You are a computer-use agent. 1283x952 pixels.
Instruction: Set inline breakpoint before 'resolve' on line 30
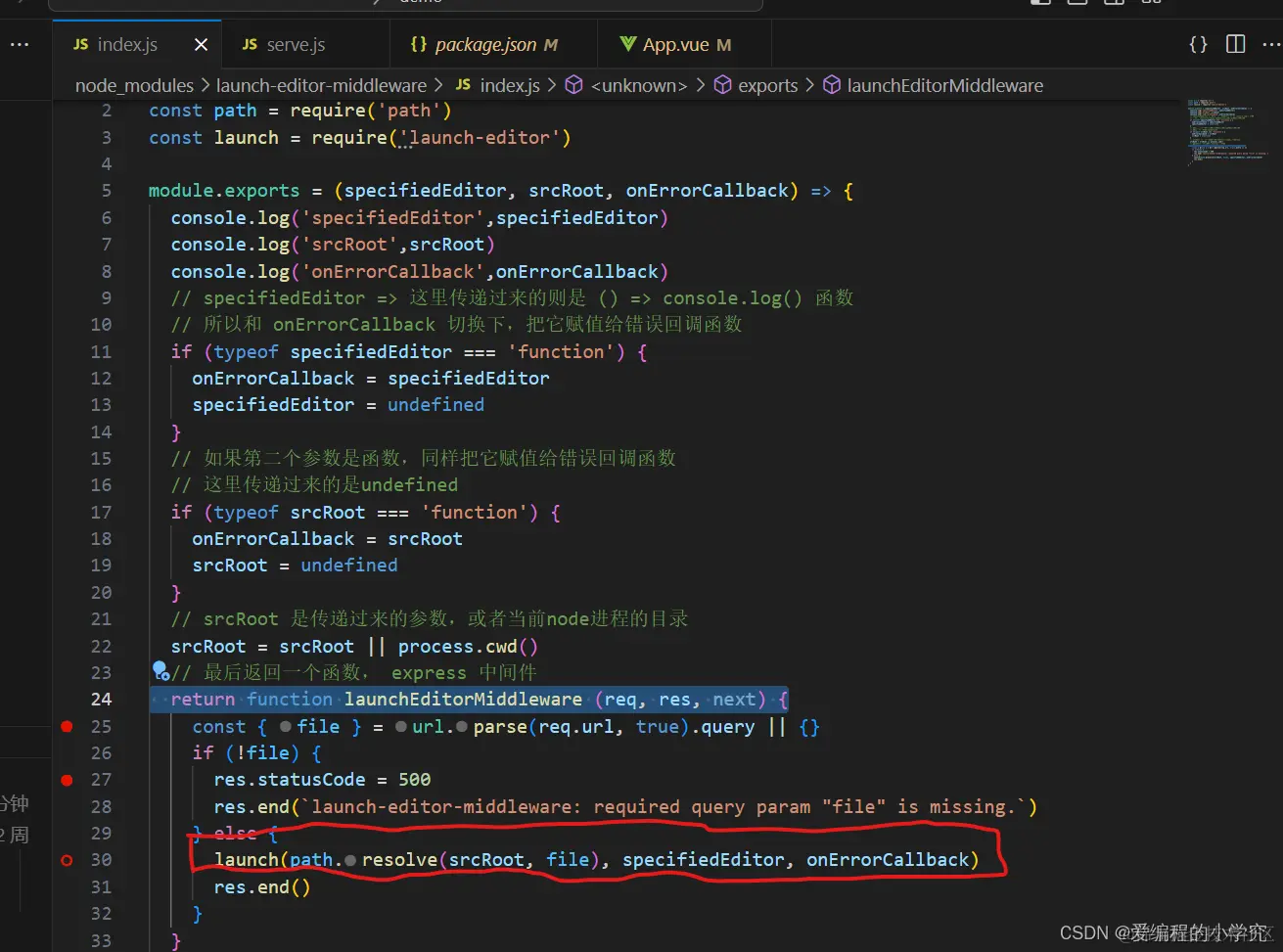[x=350, y=860]
